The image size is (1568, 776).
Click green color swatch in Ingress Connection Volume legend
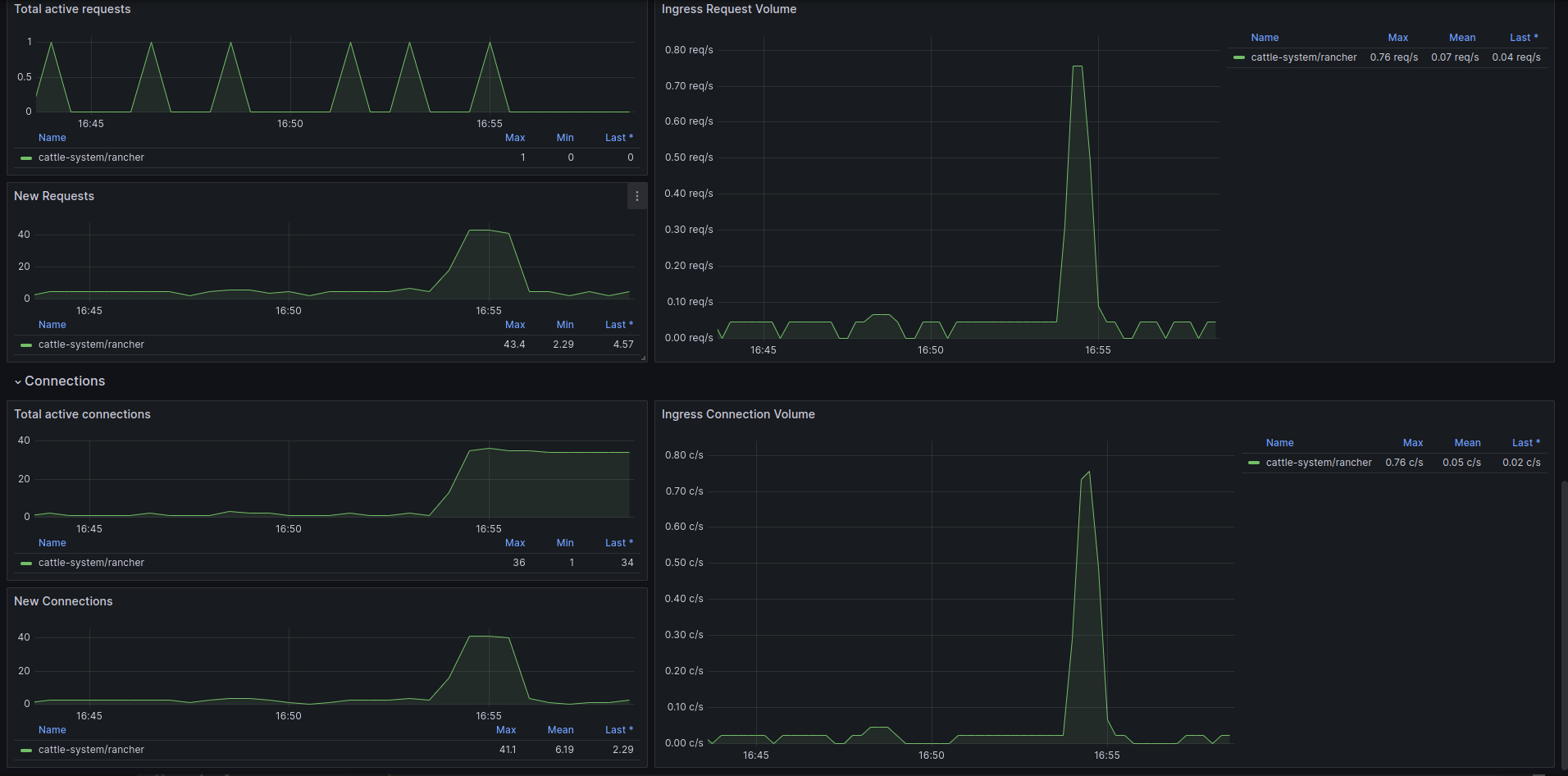click(x=1254, y=463)
